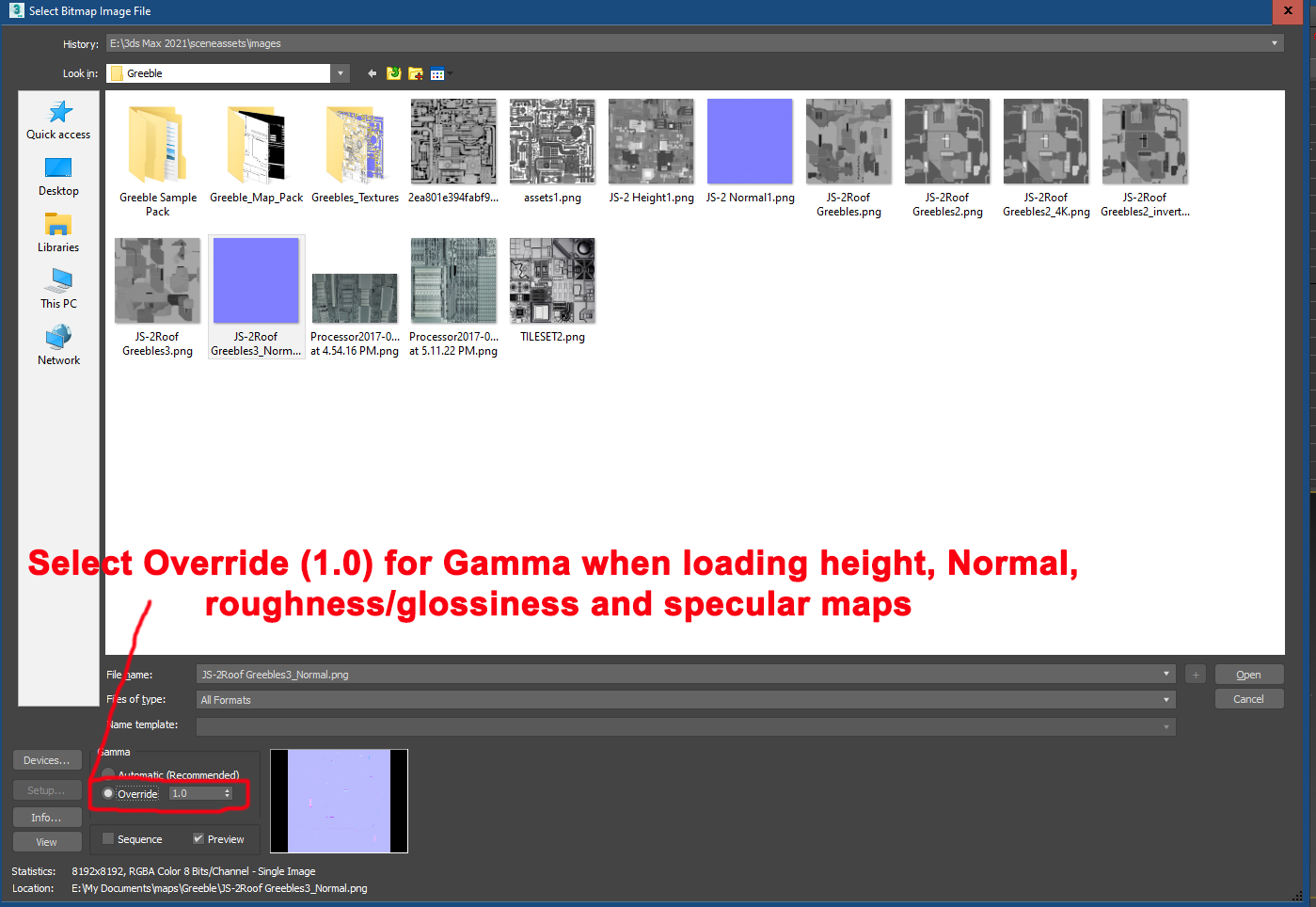
Task: Create a new folder with the folder icon
Action: tap(415, 72)
